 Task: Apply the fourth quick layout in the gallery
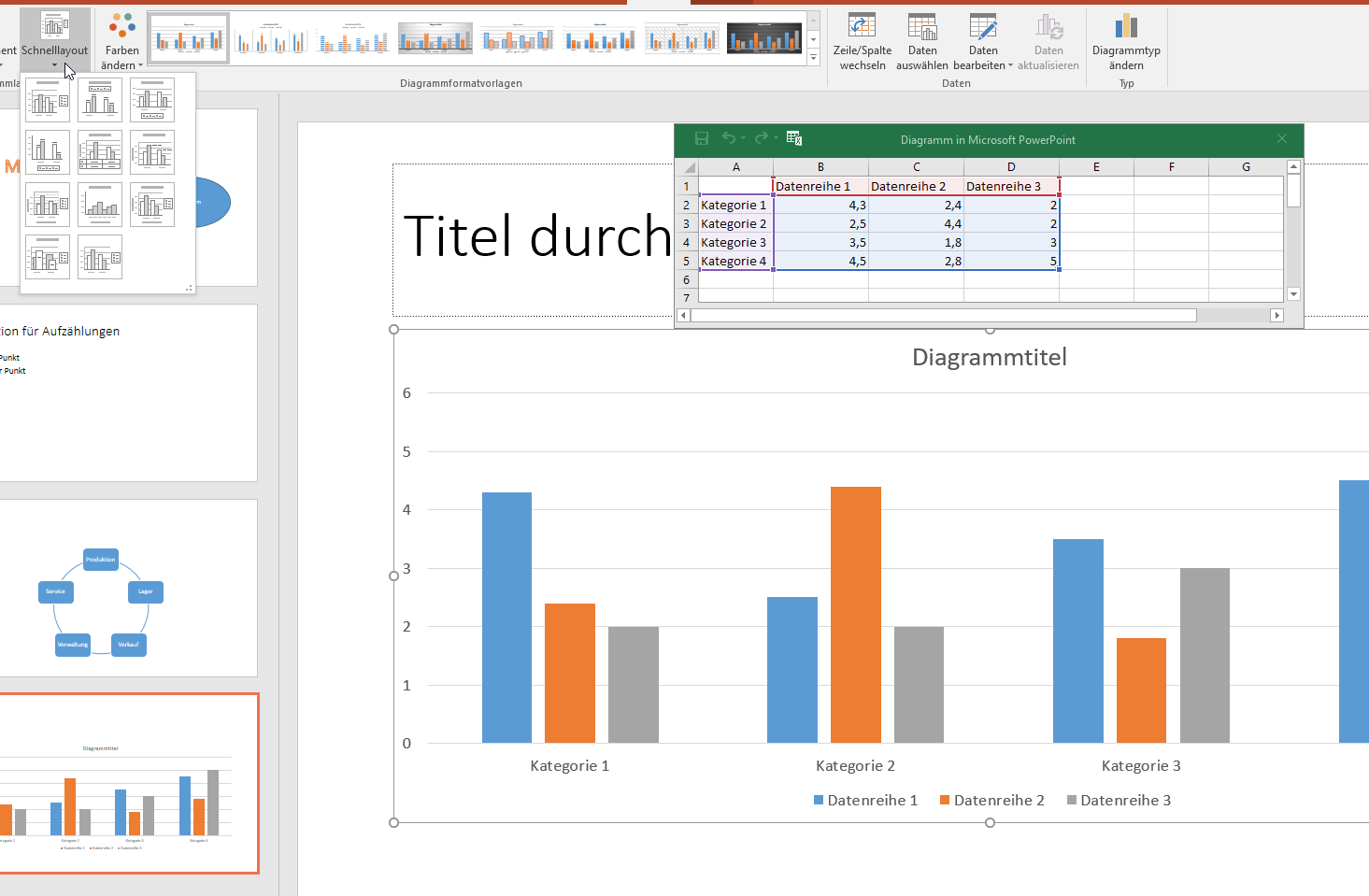click(48, 152)
